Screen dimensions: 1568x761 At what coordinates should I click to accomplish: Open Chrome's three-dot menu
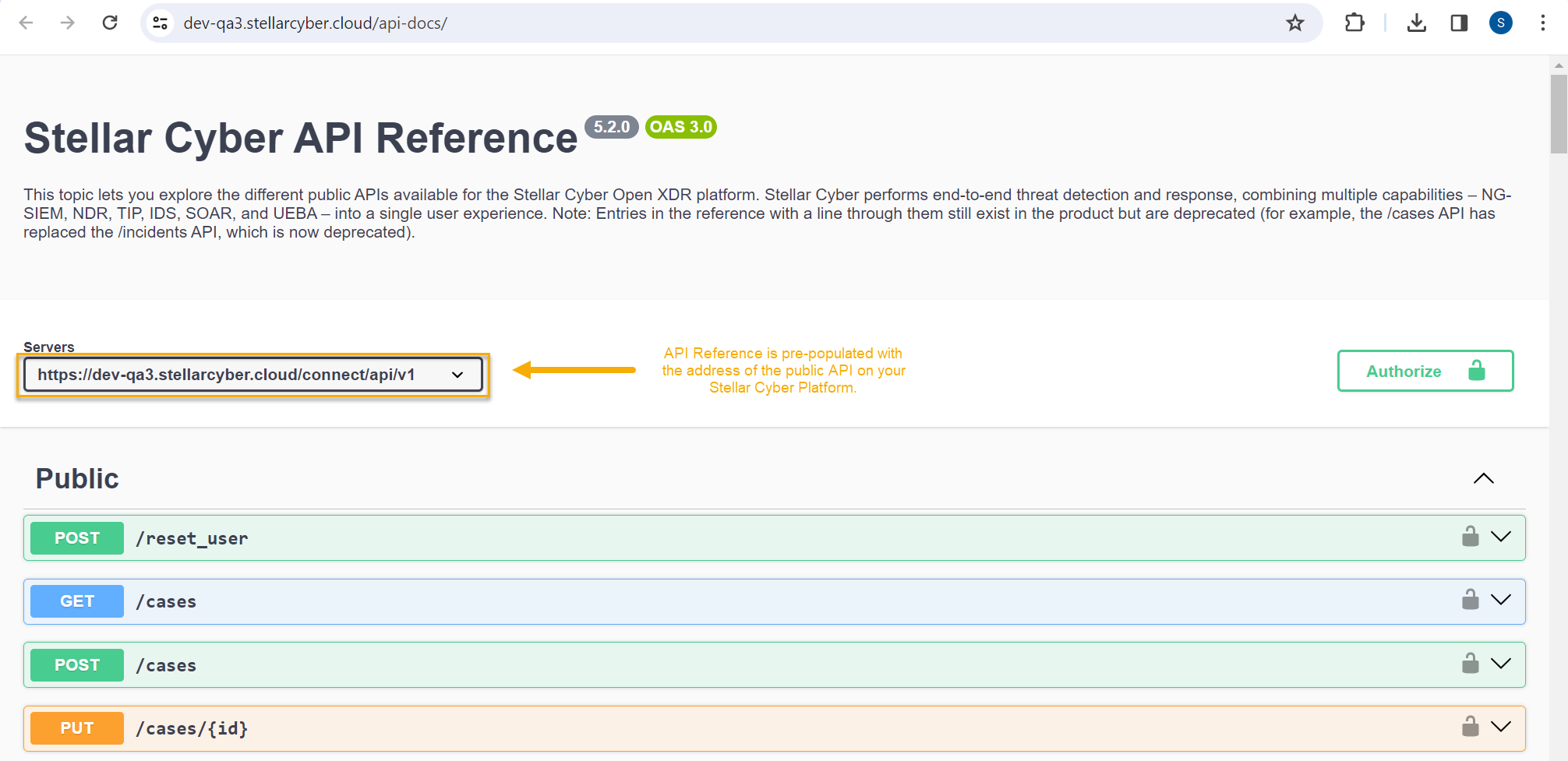click(1542, 23)
